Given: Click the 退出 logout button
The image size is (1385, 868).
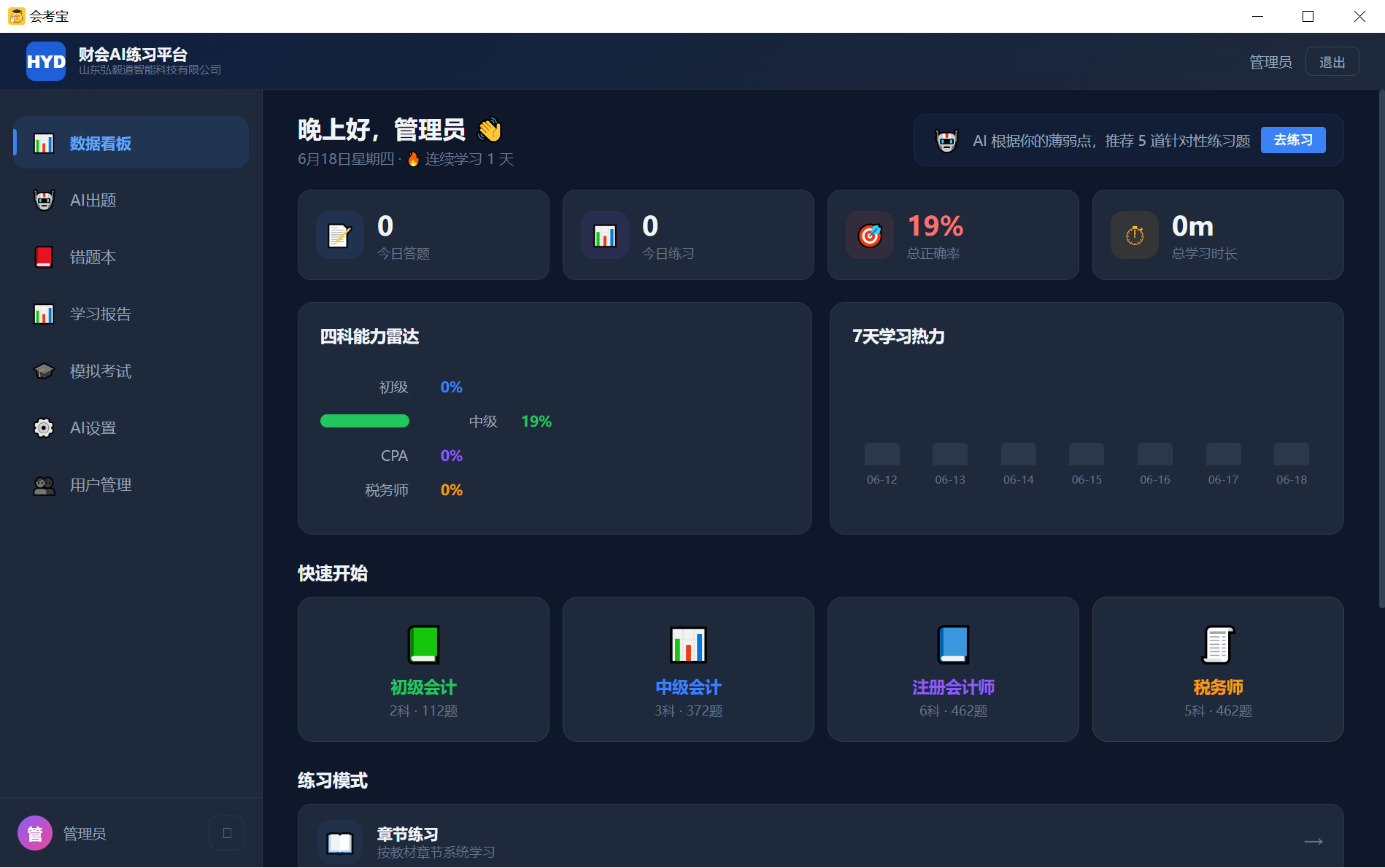Looking at the screenshot, I should (1332, 62).
